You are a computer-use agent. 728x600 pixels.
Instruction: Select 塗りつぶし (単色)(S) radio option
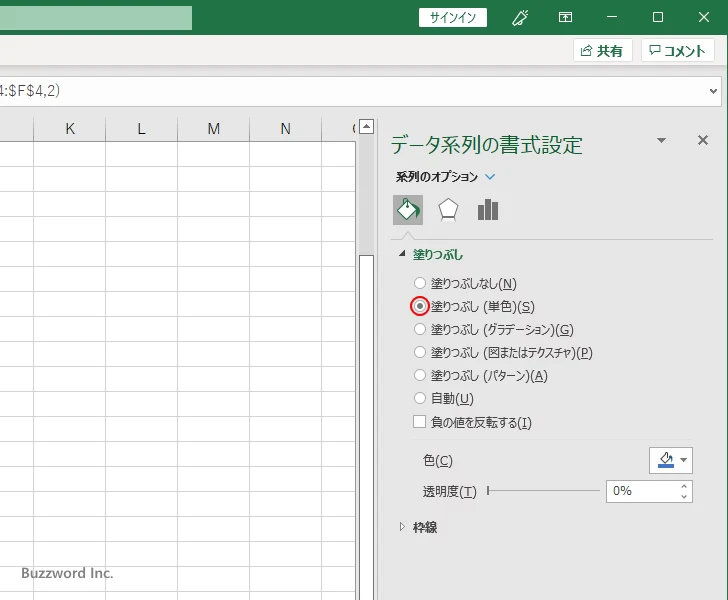click(x=420, y=306)
